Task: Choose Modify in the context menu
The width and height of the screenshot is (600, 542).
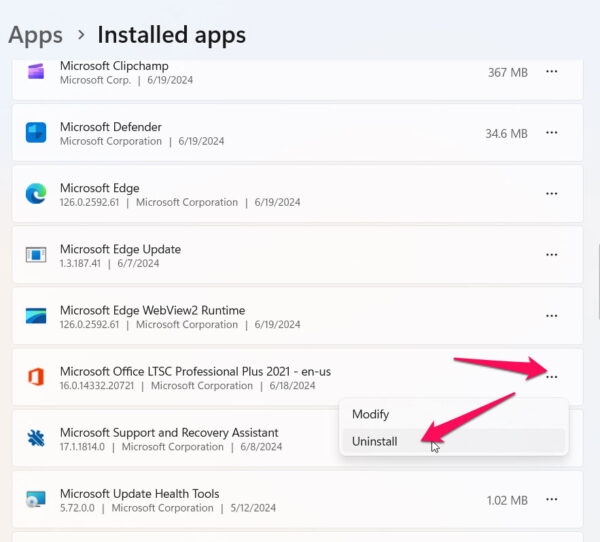Action: [370, 414]
